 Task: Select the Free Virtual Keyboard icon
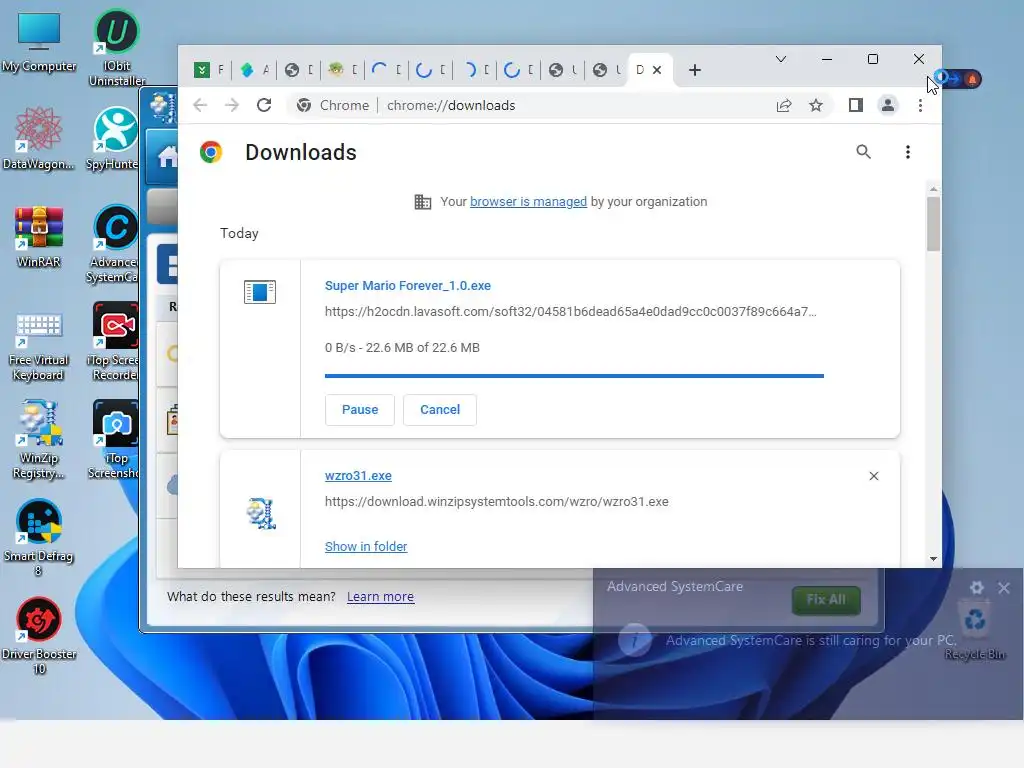tap(39, 346)
